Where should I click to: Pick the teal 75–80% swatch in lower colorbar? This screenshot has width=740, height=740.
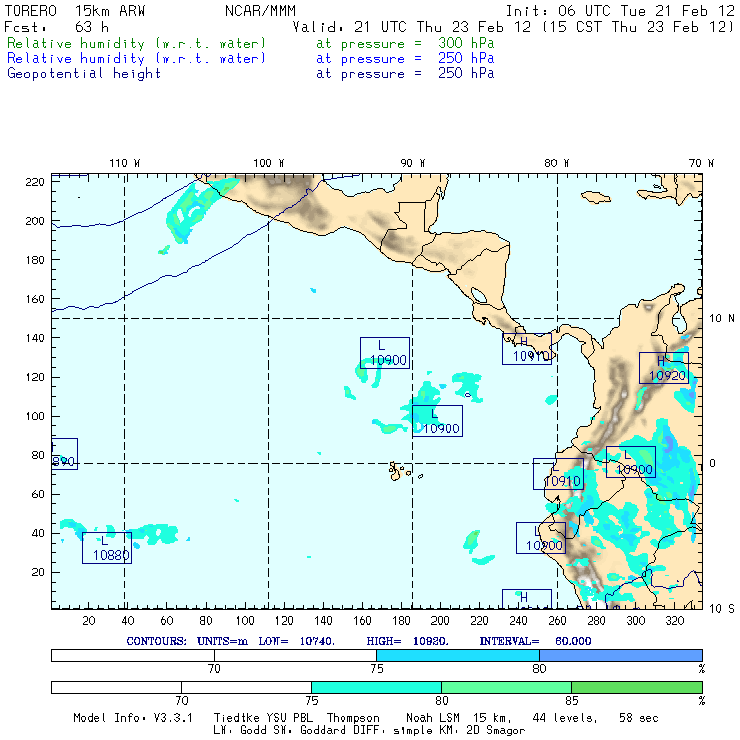point(376,687)
